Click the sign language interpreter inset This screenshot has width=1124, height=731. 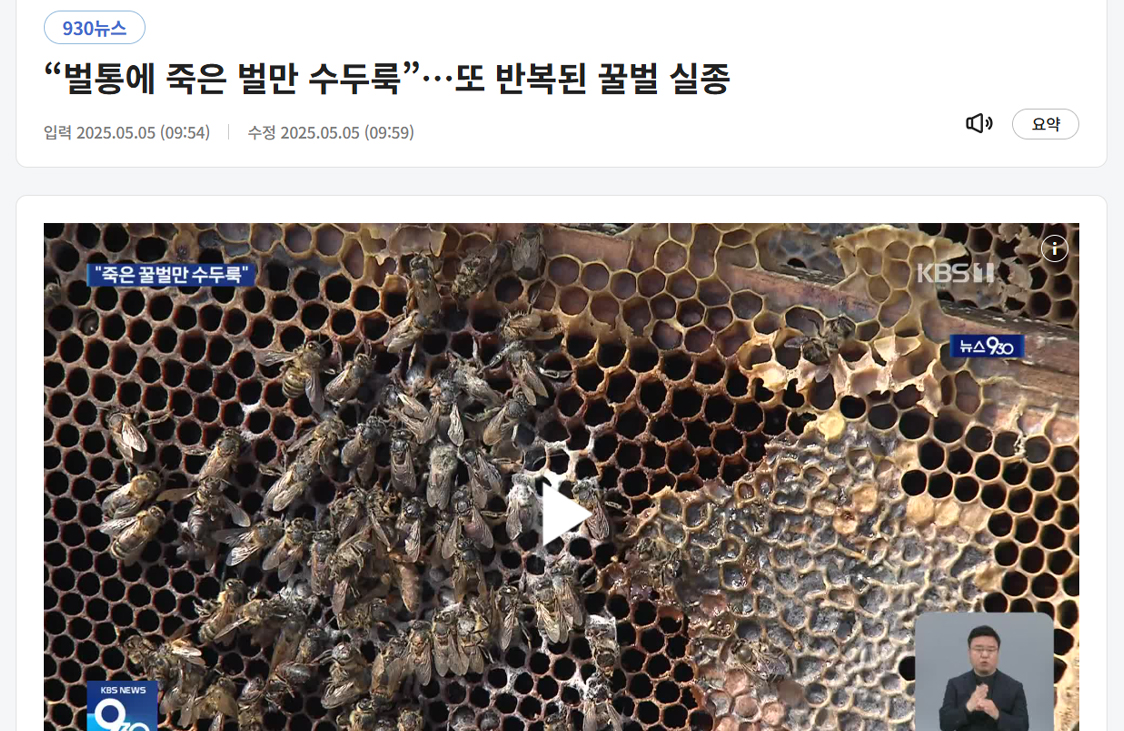click(984, 672)
